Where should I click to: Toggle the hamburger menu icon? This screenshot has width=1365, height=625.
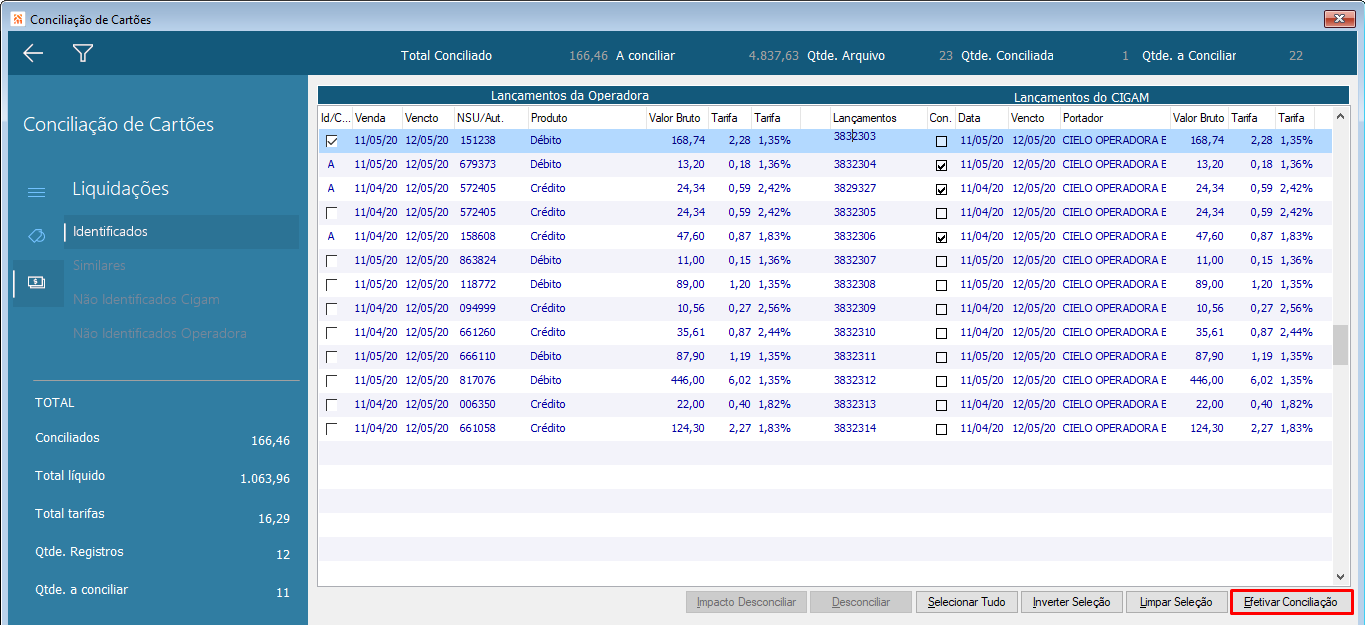coord(36,192)
